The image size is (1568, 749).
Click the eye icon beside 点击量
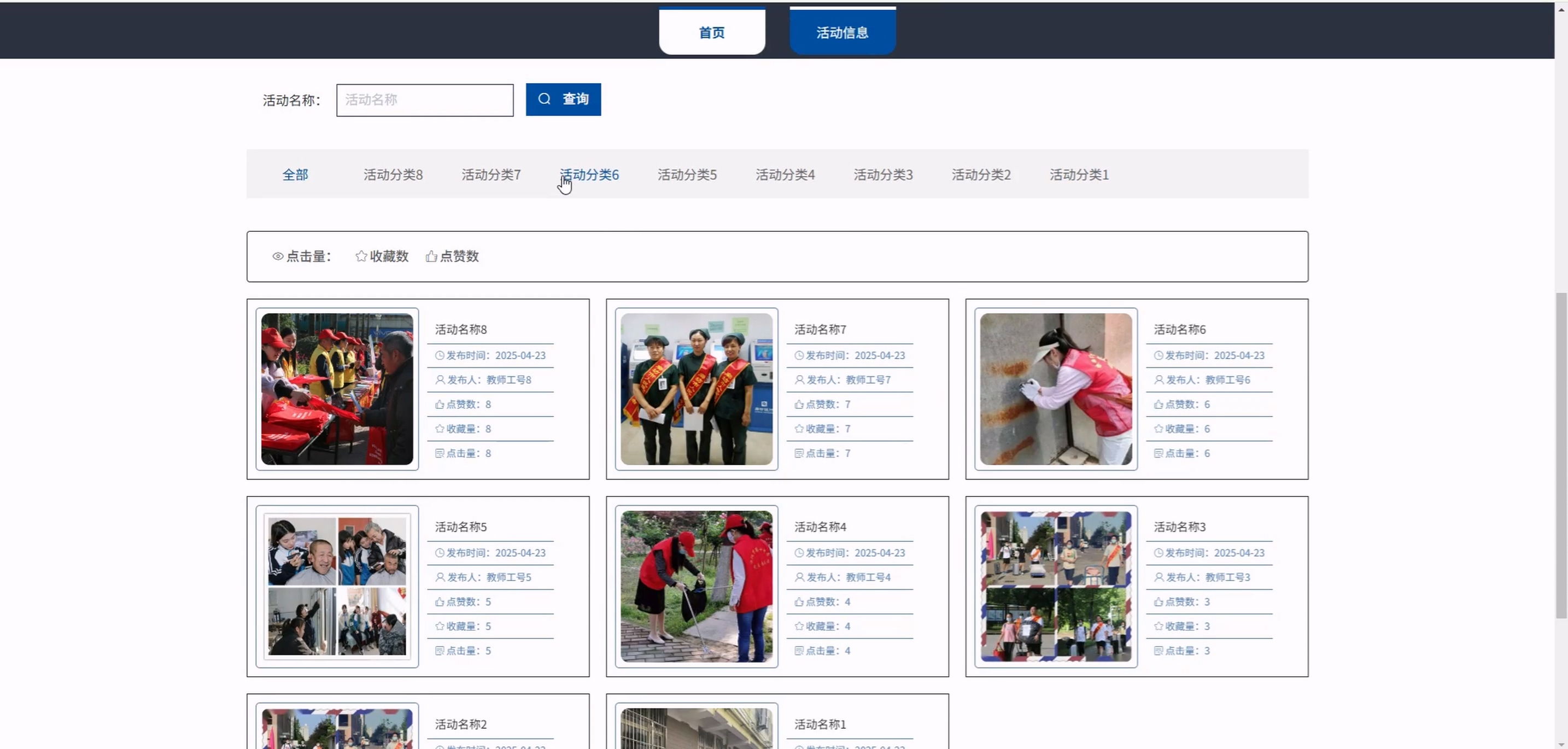278,256
